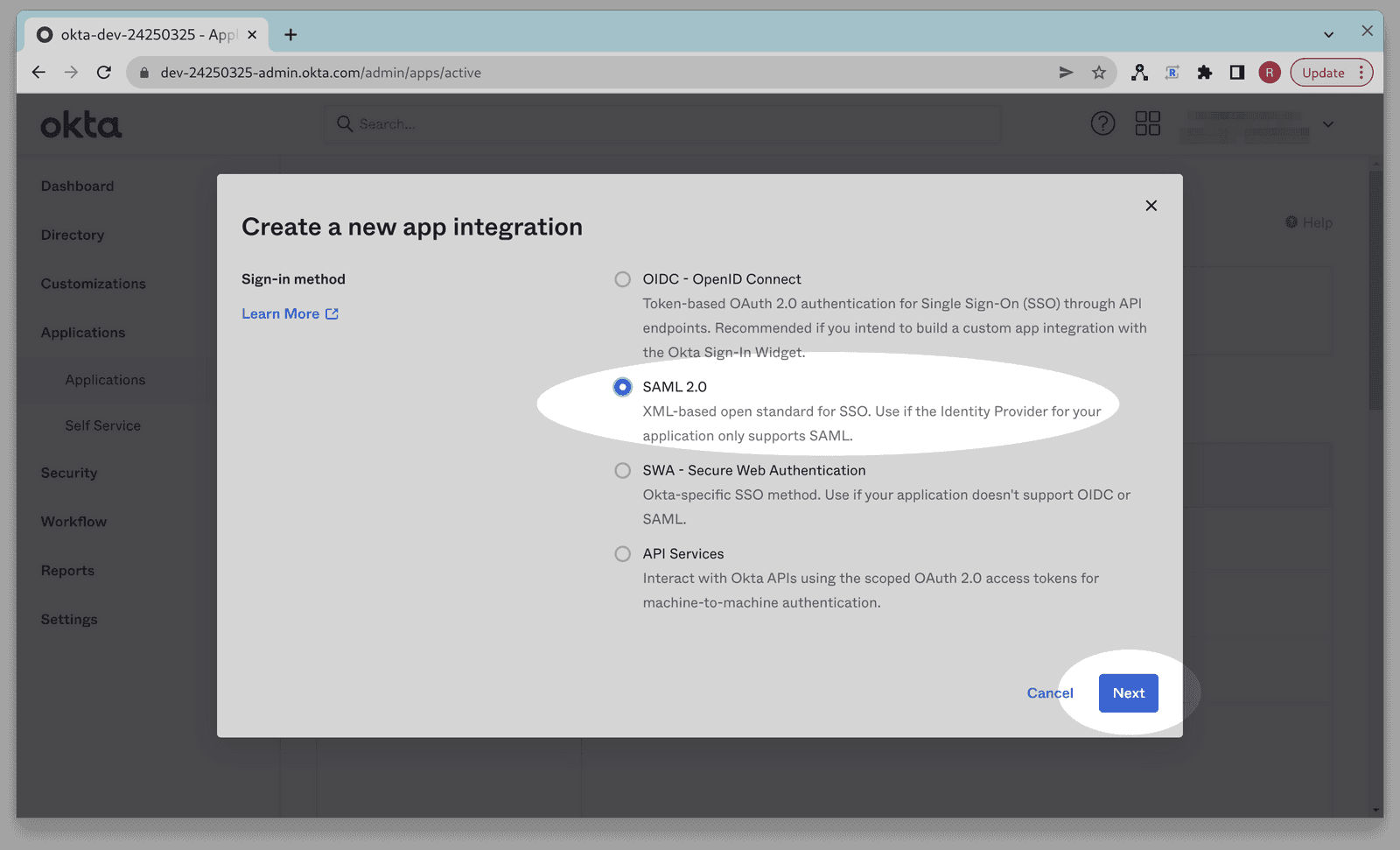Click the send/share arrow icon in address bar
The image size is (1400, 850).
[x=1066, y=73]
